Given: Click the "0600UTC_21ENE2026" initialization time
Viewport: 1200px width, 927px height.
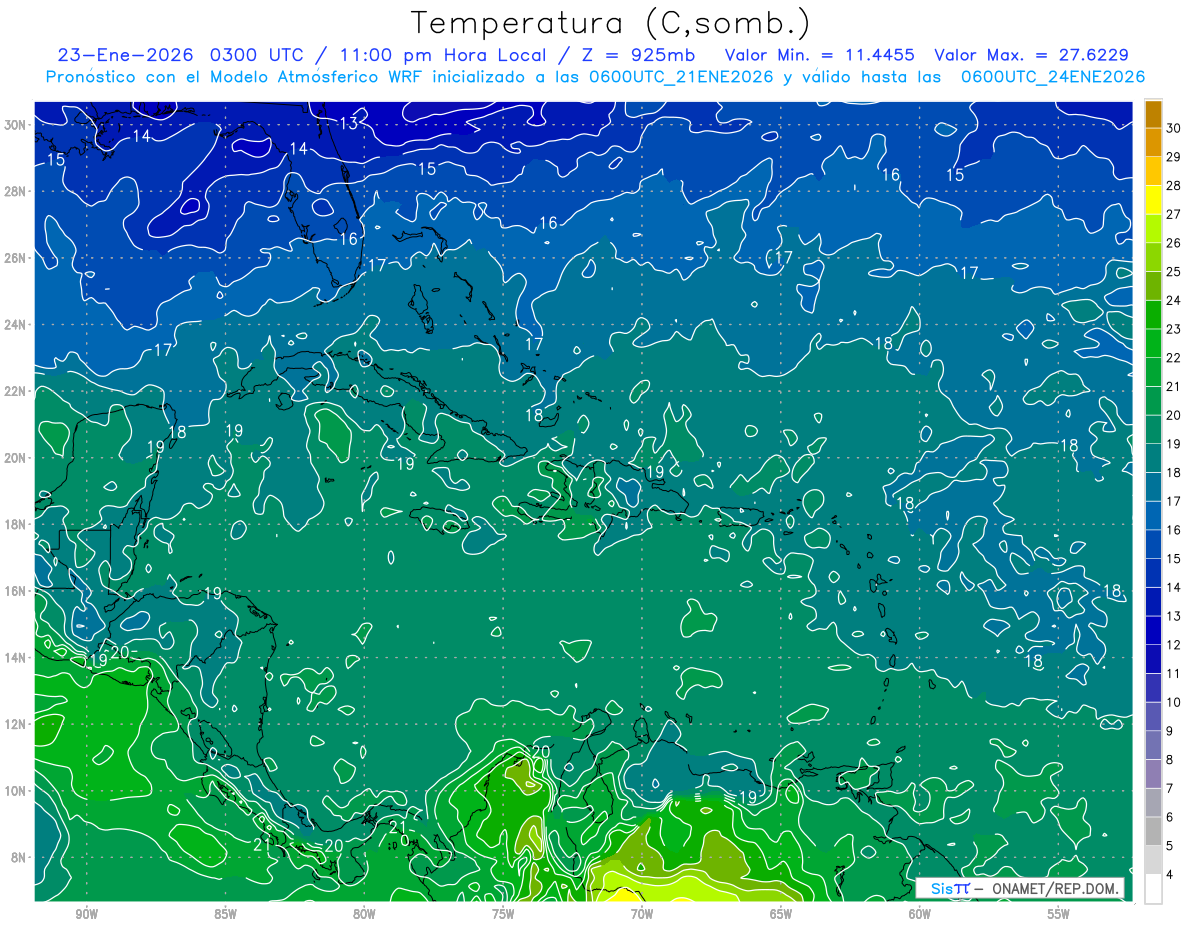Looking at the screenshot, I should coord(681,77).
